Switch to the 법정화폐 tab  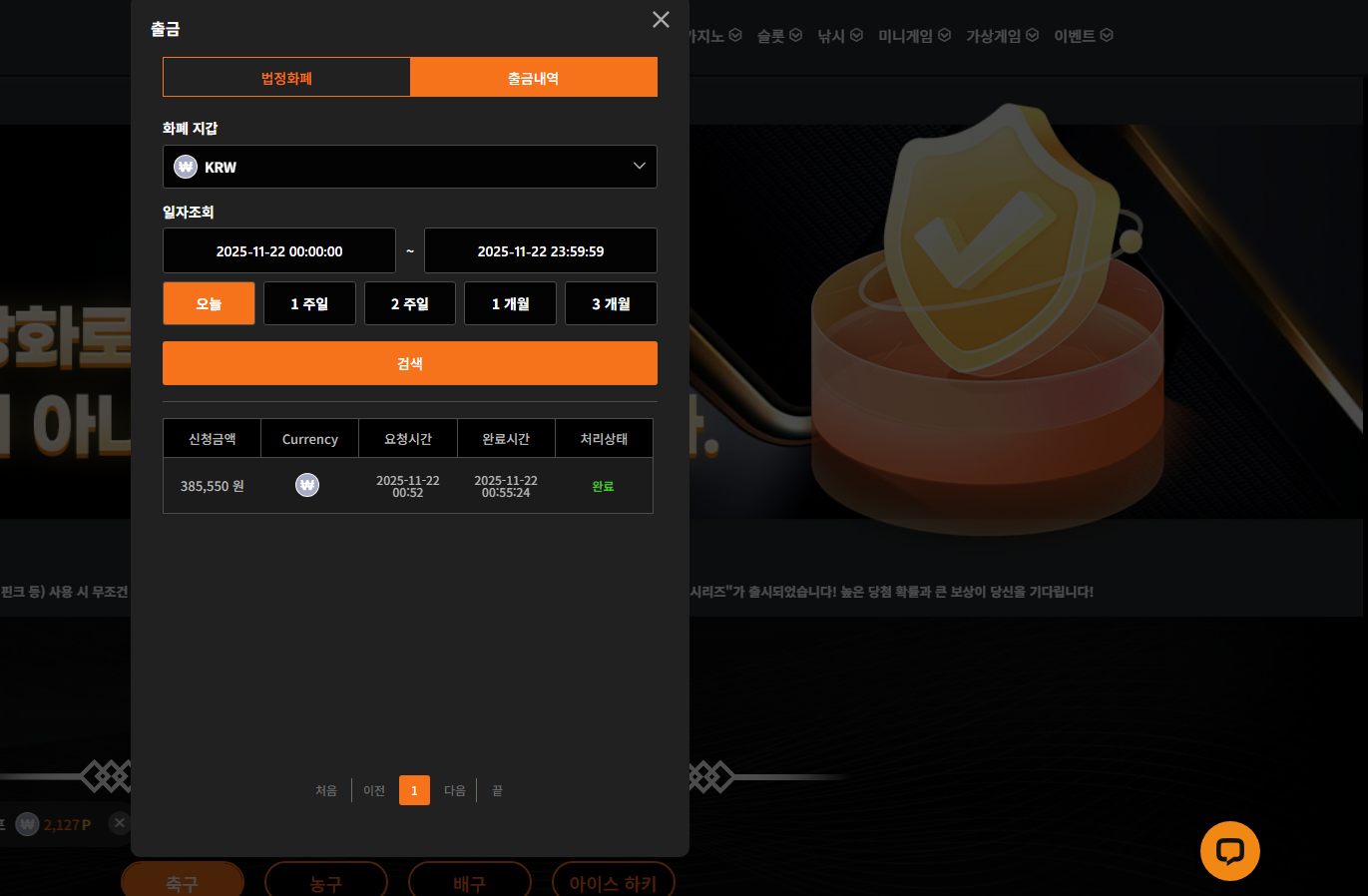coord(286,78)
